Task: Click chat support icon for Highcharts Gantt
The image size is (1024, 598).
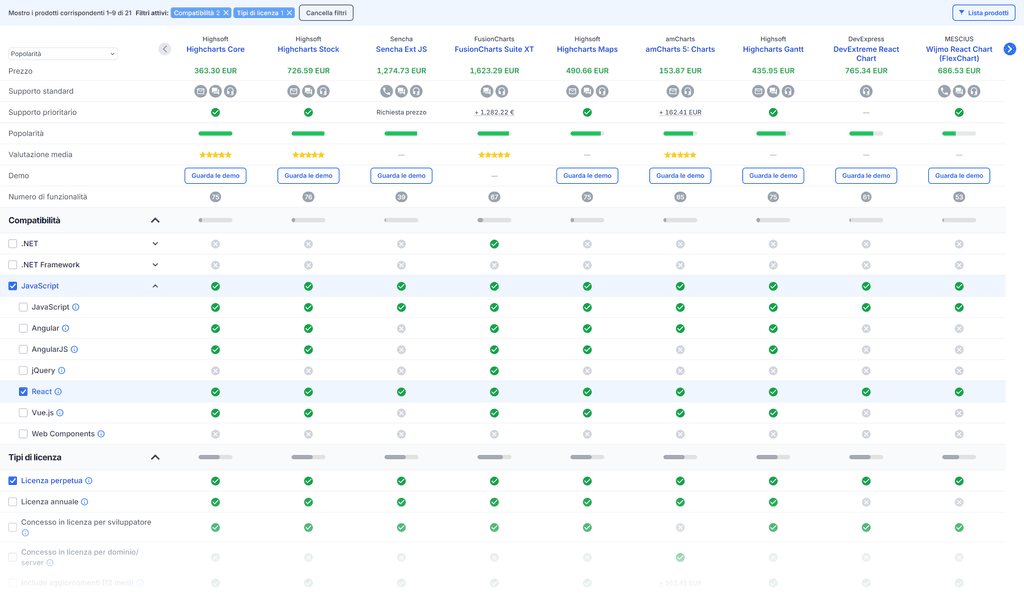Action: [773, 91]
